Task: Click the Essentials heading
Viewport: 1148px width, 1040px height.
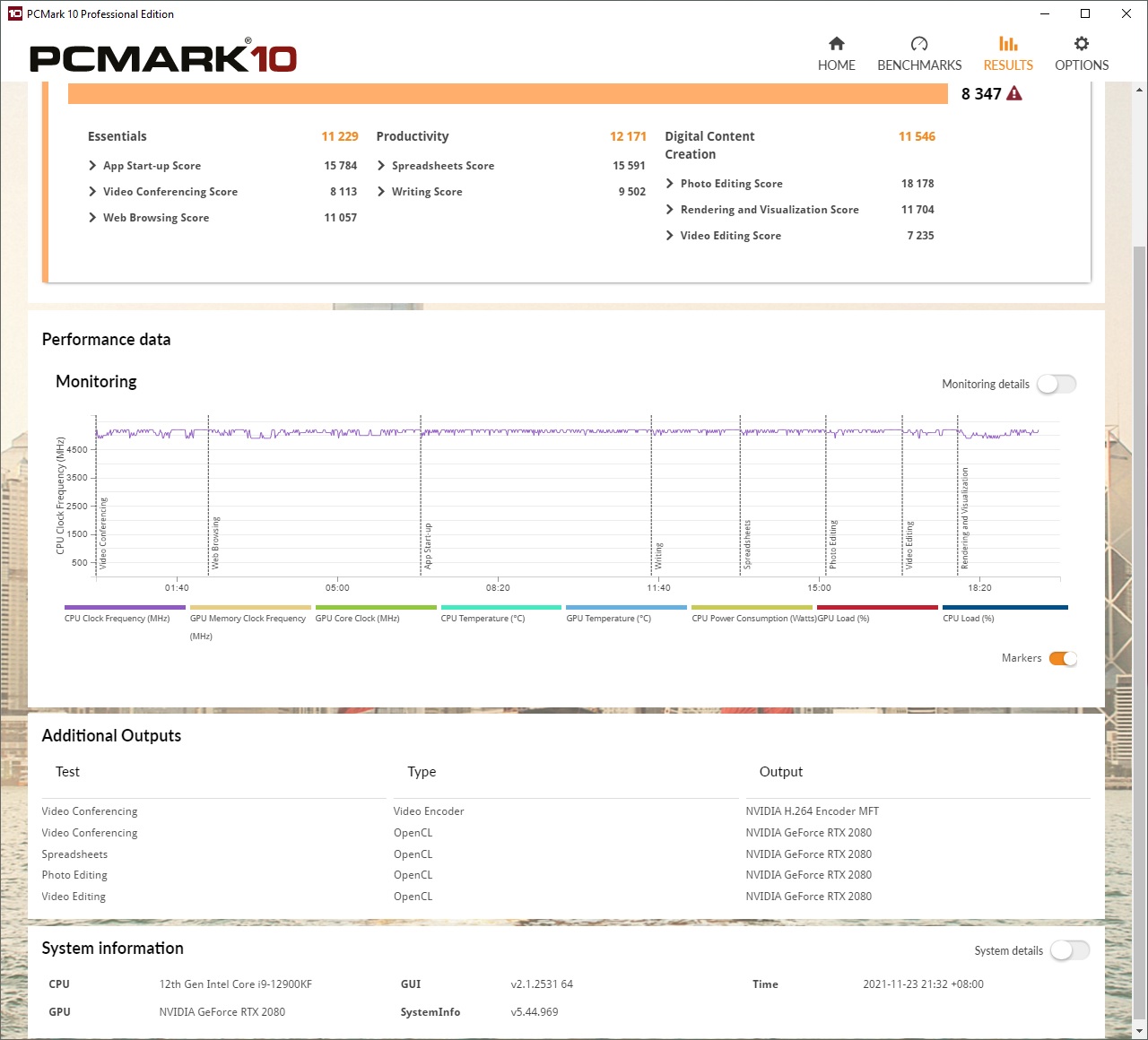Action: pyautogui.click(x=117, y=136)
